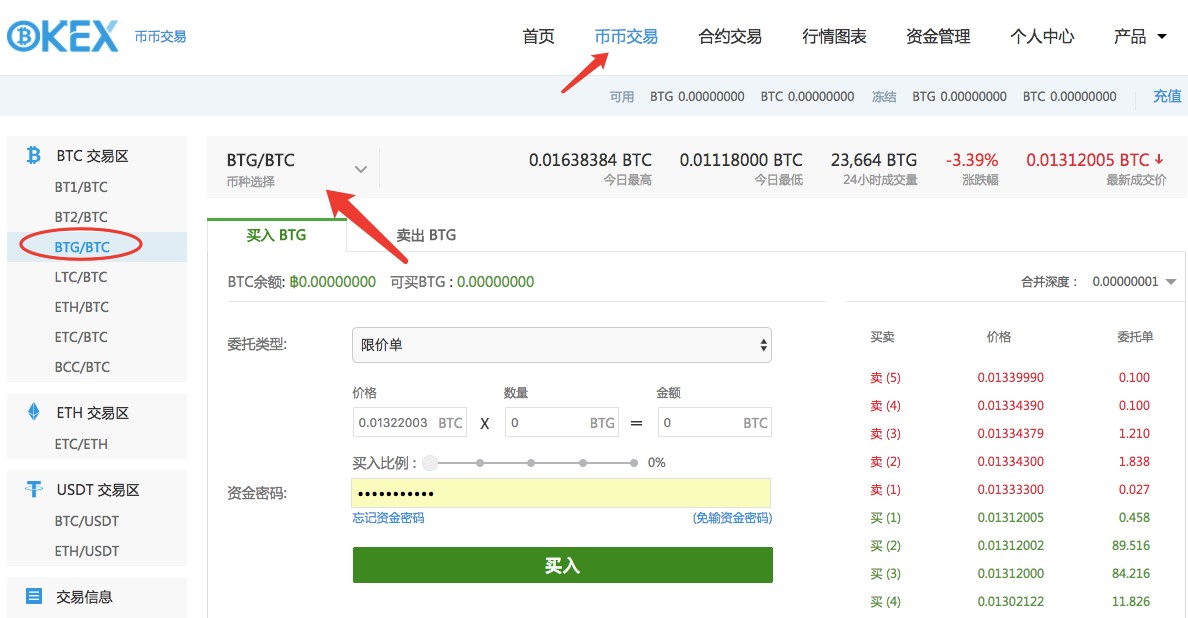The width and height of the screenshot is (1188, 618).
Task: Click sell order 卖 (4) price 0.01334390
Action: 1011,405
